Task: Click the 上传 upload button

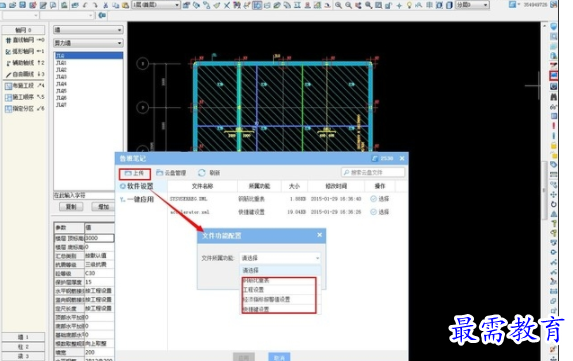Action: click(134, 173)
